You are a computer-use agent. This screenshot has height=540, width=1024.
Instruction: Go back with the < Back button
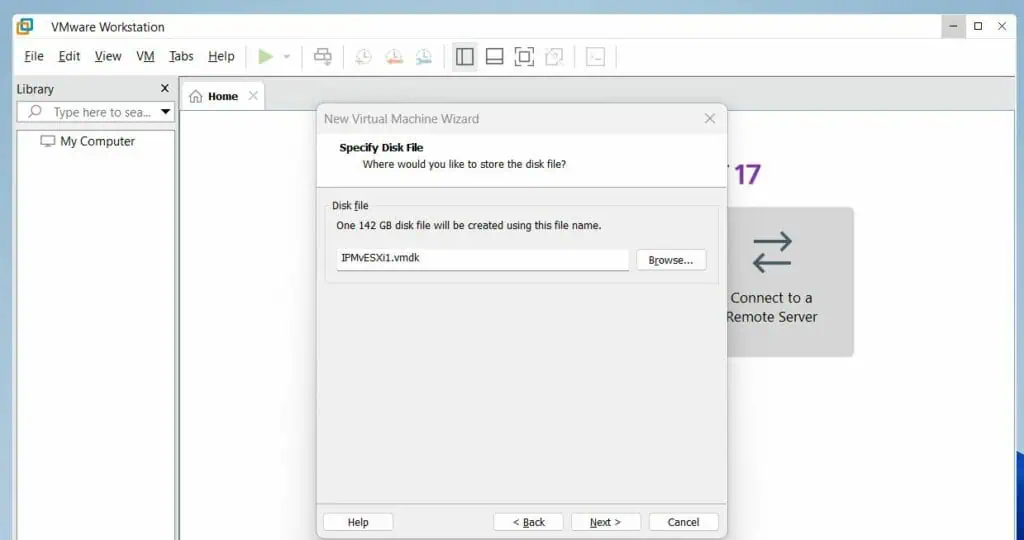point(528,522)
